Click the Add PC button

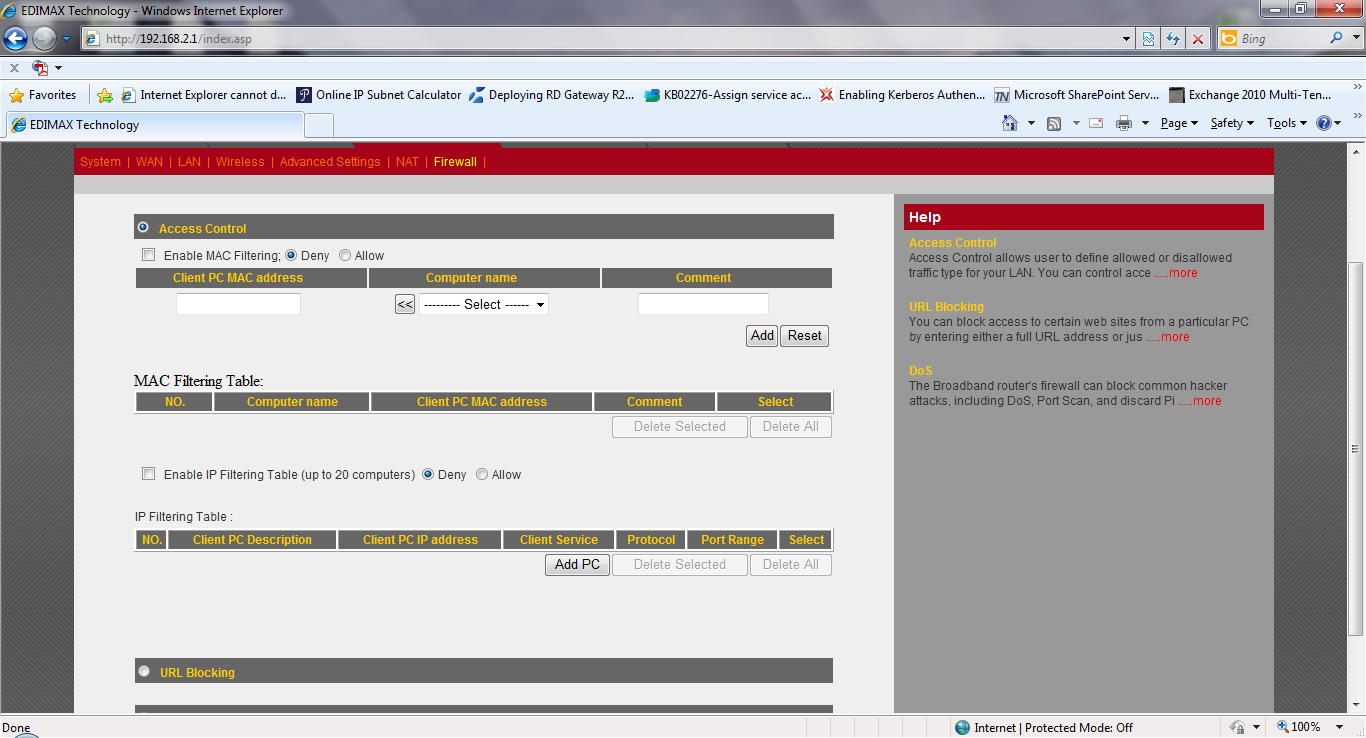577,565
